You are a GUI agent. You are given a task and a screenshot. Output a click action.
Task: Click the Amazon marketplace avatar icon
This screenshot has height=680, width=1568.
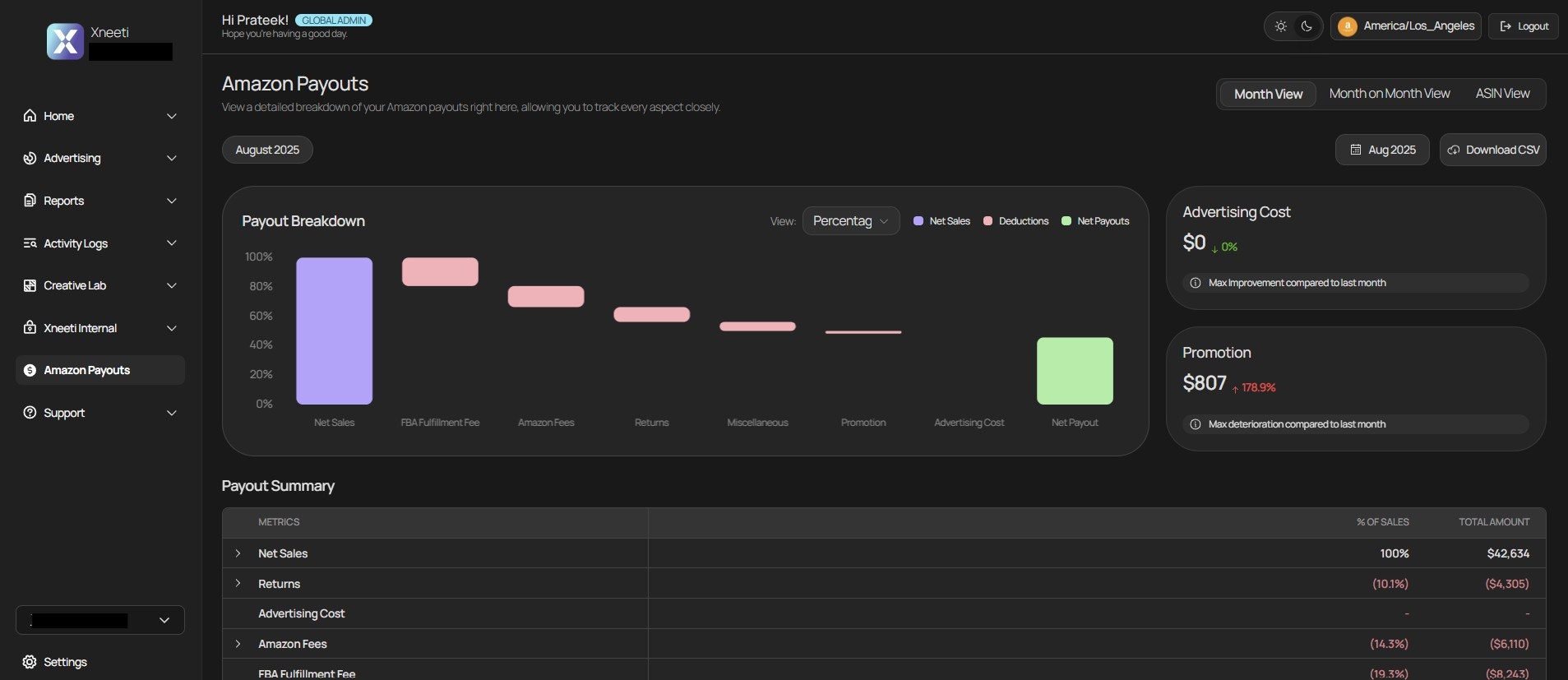(1347, 26)
